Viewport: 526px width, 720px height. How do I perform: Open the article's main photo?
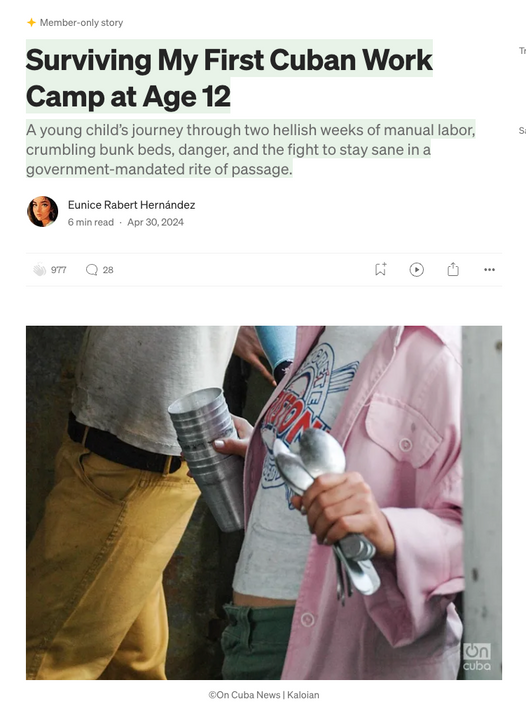(x=264, y=503)
